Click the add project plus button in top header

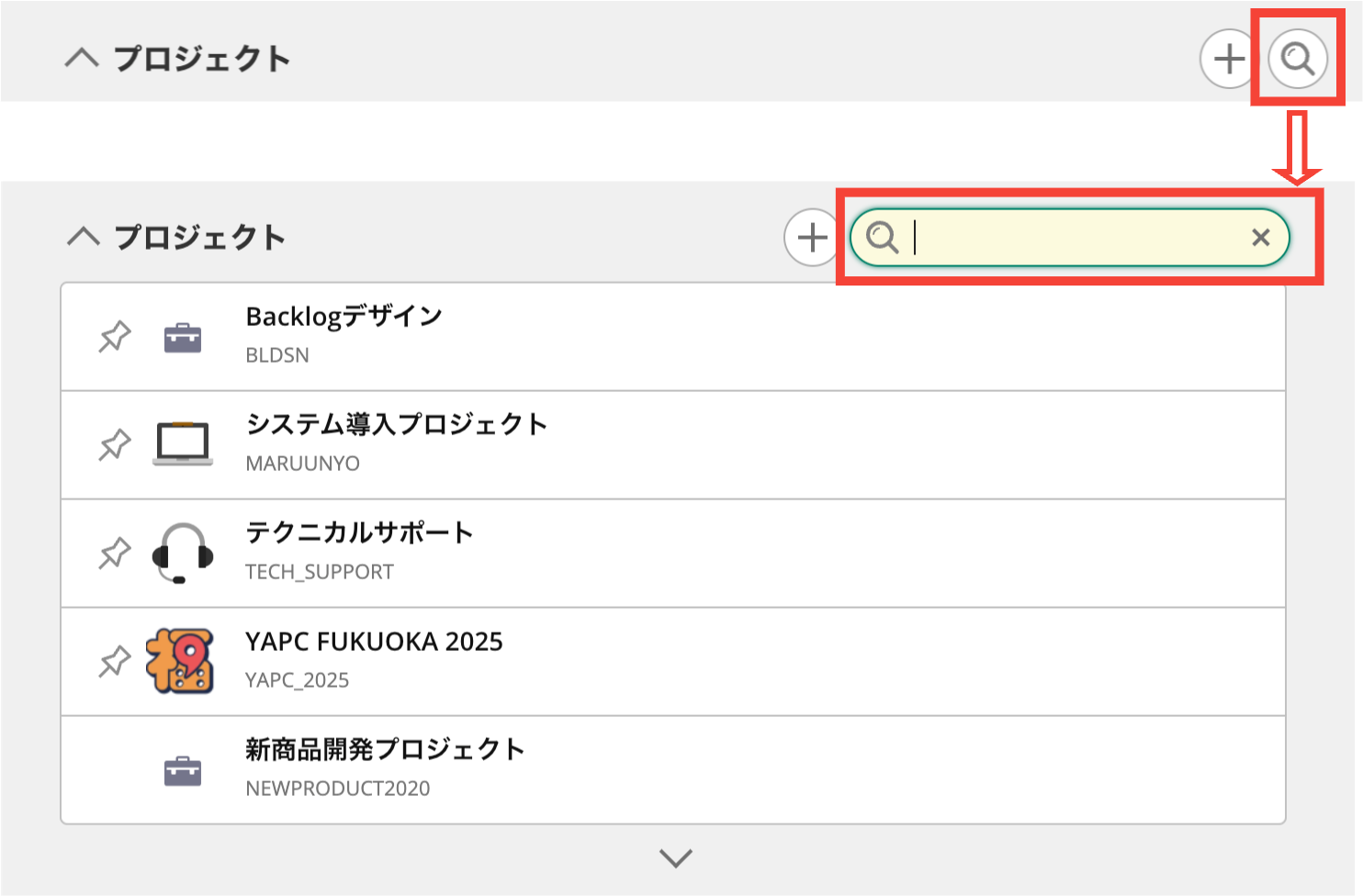coord(1229,59)
